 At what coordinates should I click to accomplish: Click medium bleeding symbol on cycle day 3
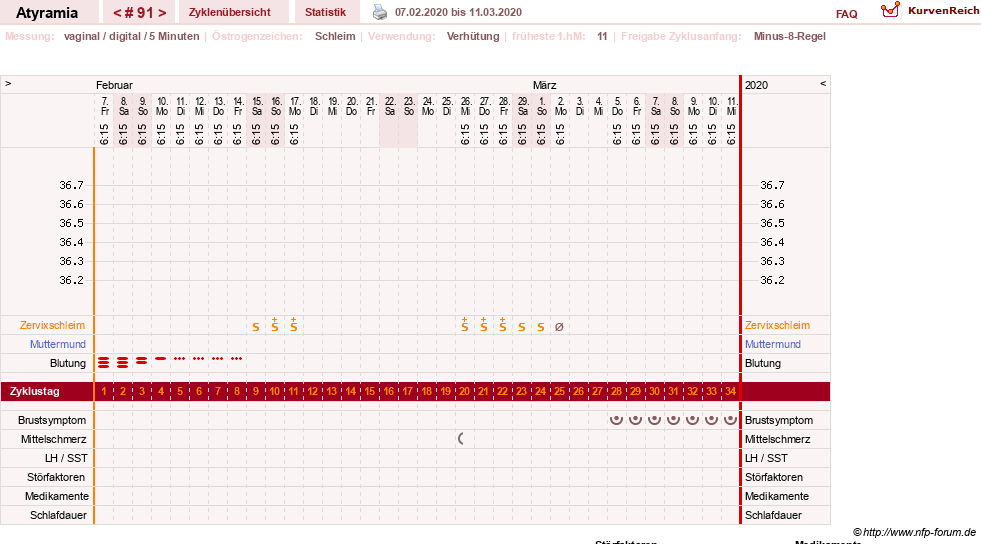(142, 361)
